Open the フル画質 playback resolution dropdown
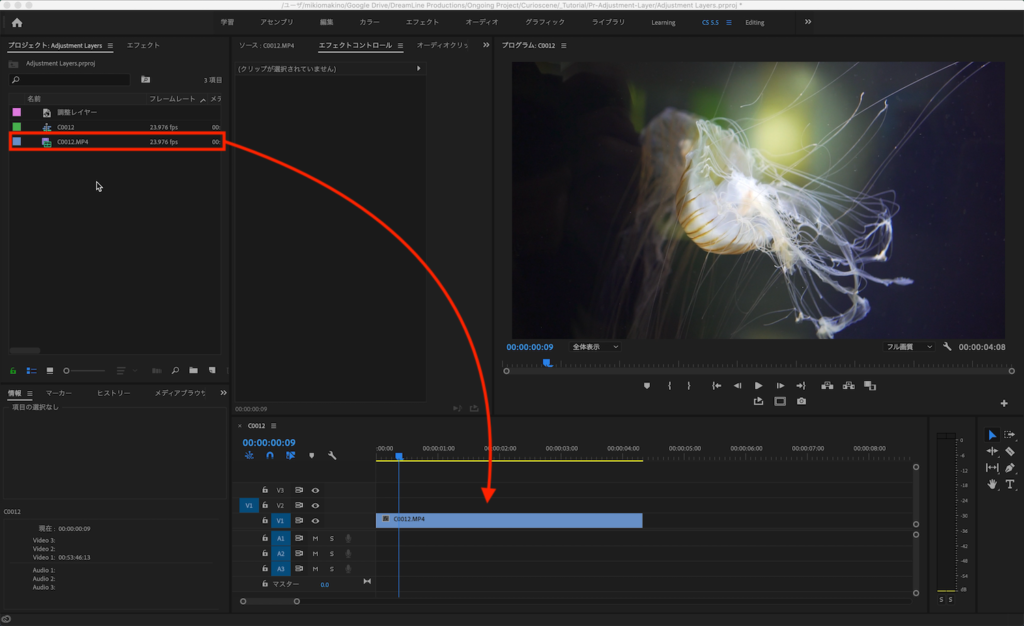Screen dimensions: 1024x626 click(x=909, y=347)
